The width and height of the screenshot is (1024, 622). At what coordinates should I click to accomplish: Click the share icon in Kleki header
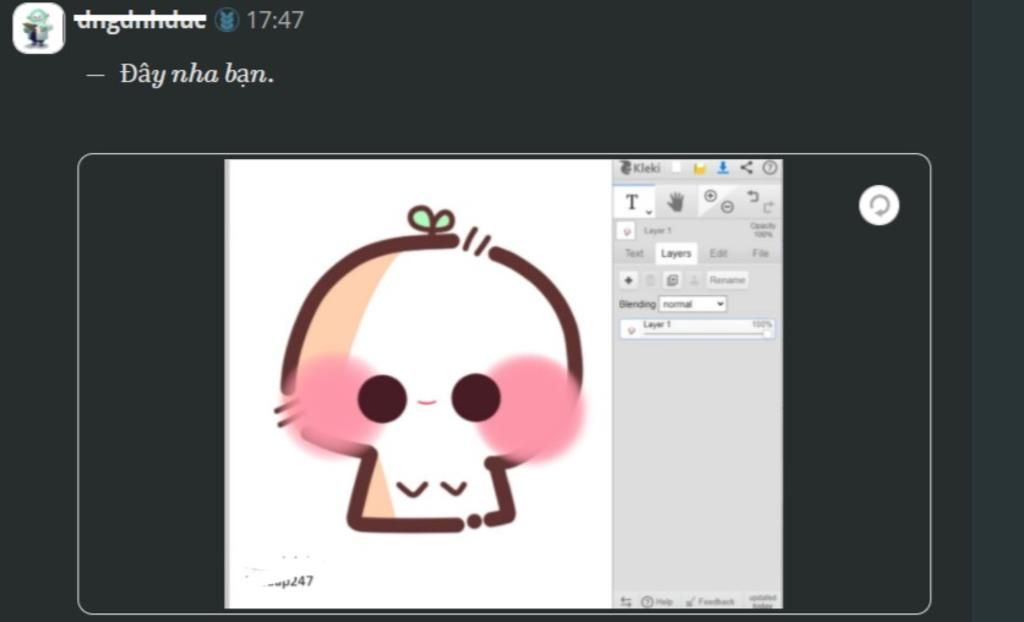point(746,168)
